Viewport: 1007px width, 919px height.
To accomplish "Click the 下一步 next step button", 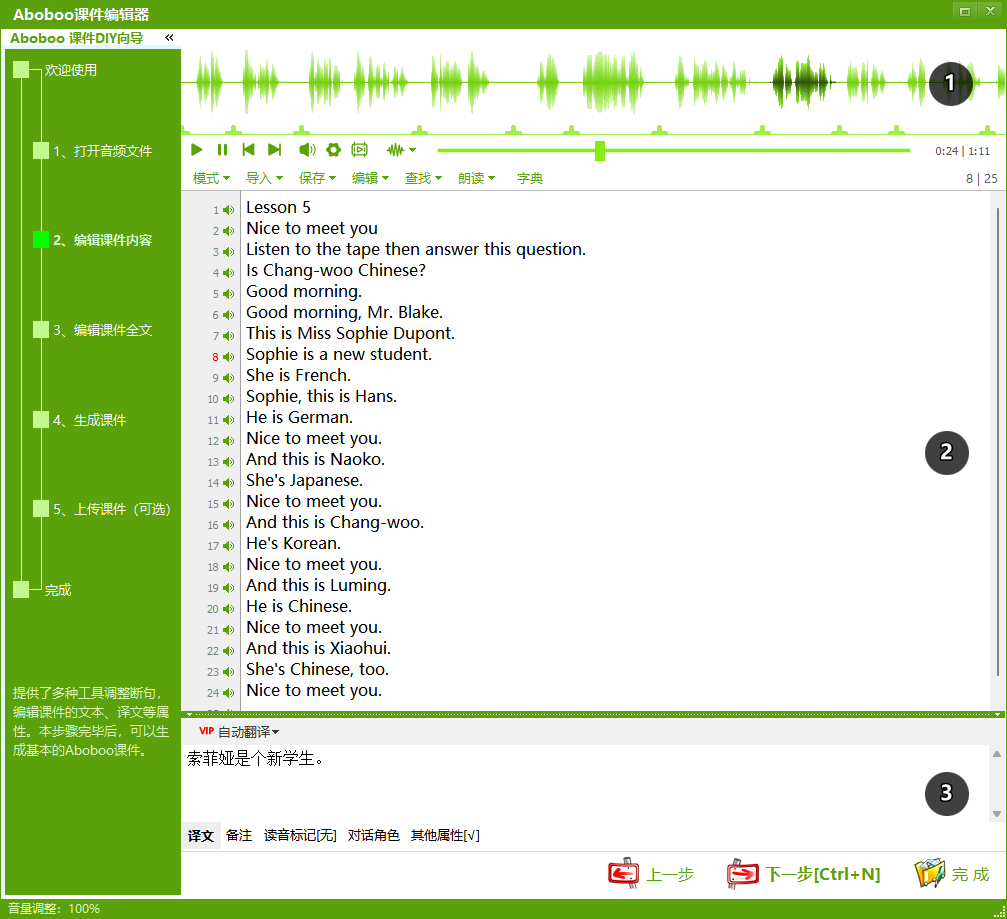I will pyautogui.click(x=804, y=874).
